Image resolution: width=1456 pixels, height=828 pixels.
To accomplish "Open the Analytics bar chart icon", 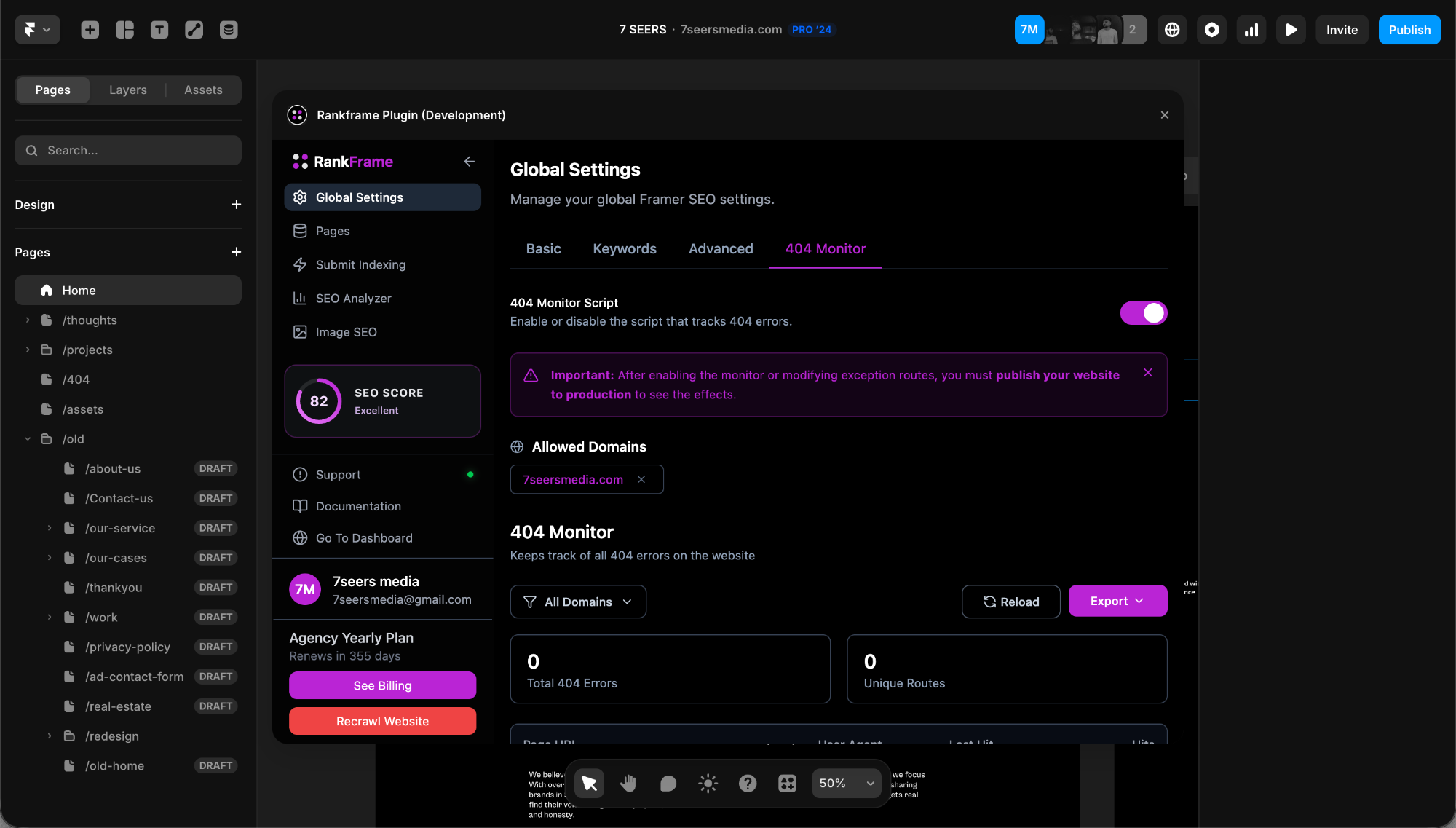I will tap(1251, 30).
